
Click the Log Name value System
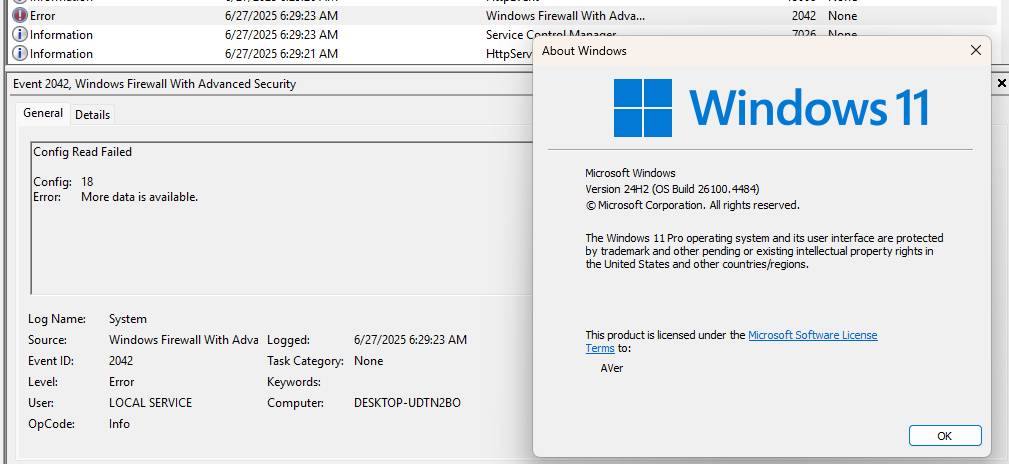(127, 319)
